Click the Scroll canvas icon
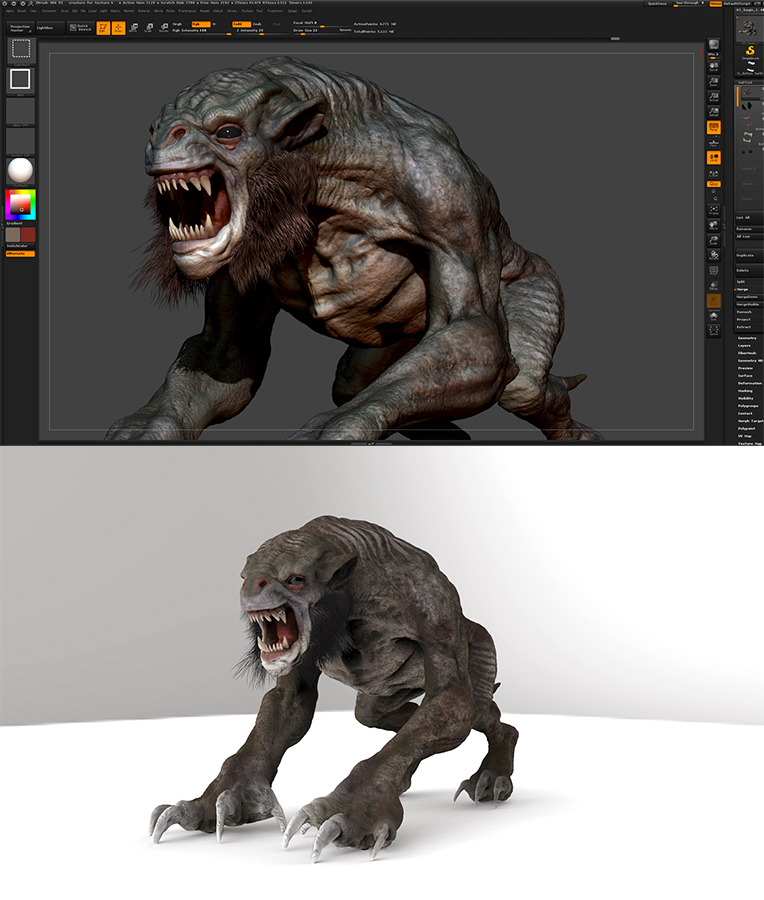The width and height of the screenshot is (764, 900). coord(713,67)
